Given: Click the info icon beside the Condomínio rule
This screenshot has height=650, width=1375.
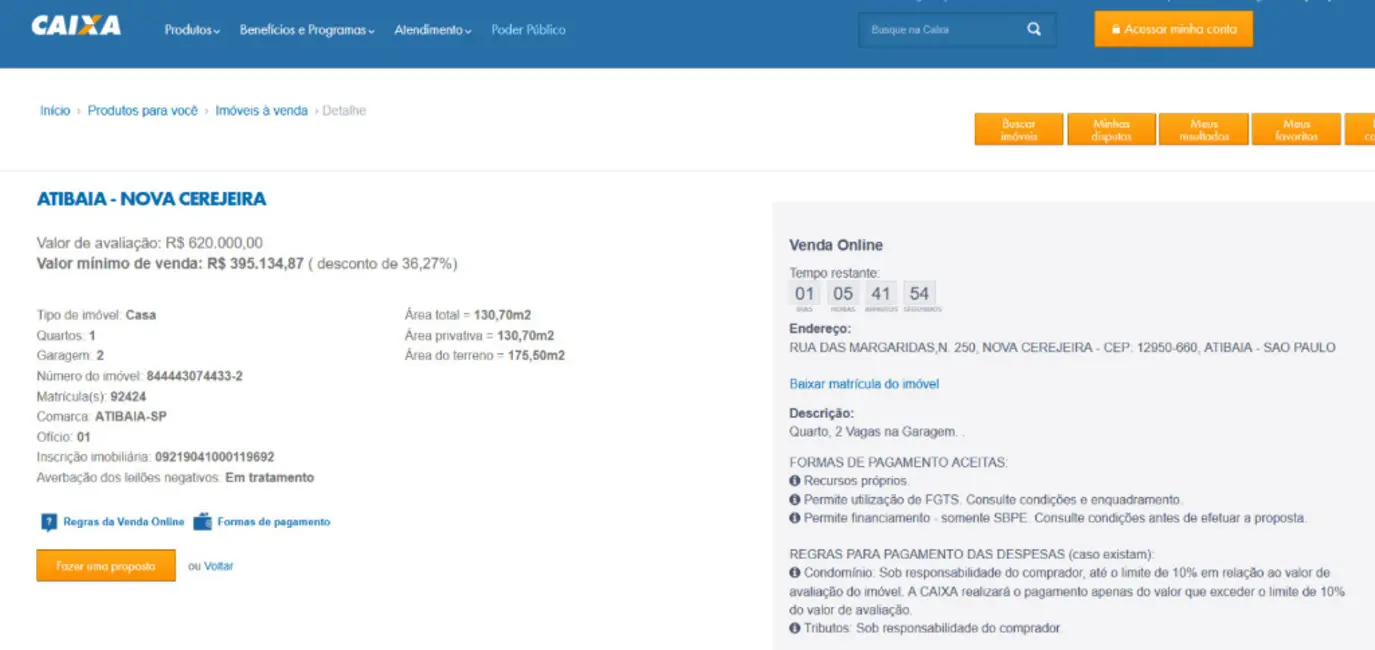Looking at the screenshot, I should 795,573.
